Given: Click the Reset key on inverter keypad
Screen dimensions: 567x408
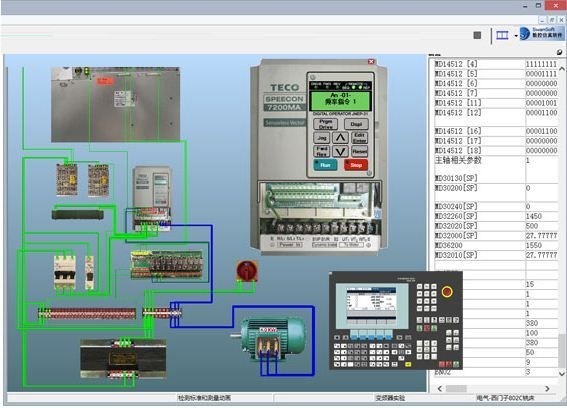Looking at the screenshot, I should (359, 151).
